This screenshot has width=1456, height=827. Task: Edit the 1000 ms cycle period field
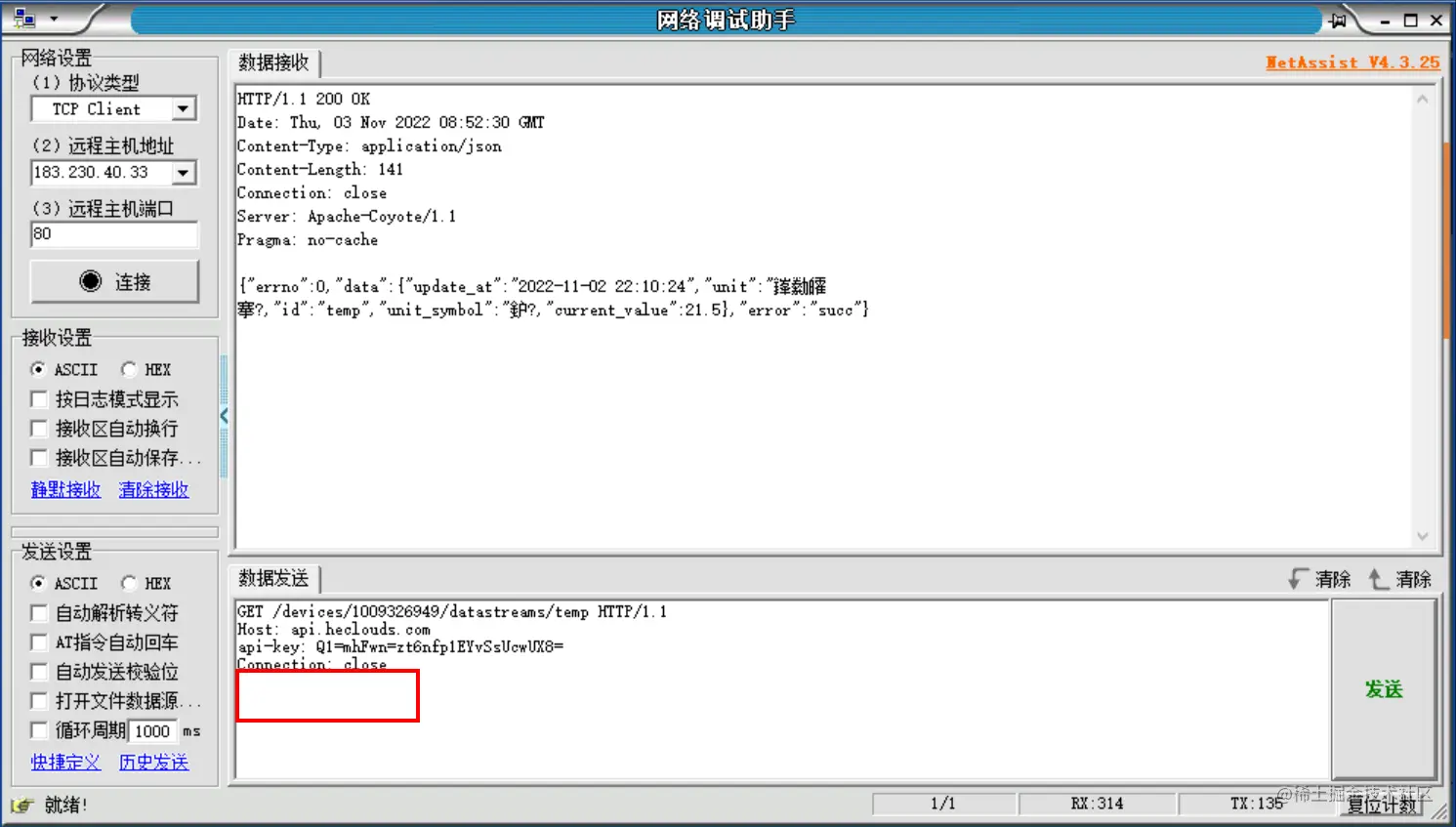coord(153,731)
